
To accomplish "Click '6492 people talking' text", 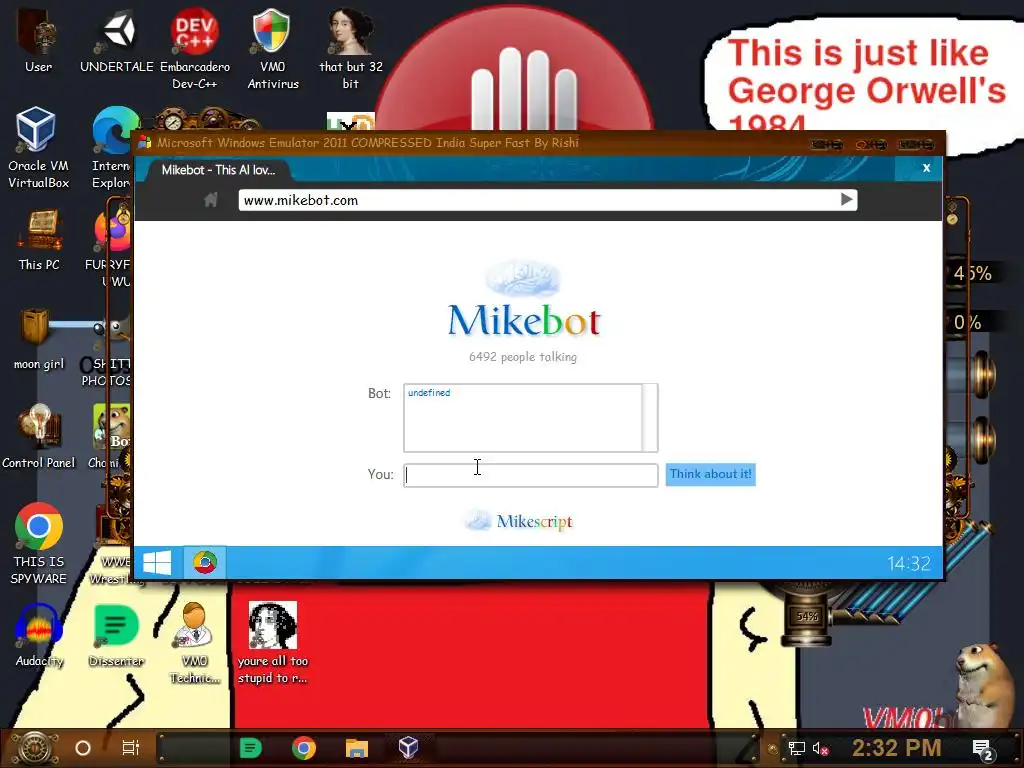I will click(522, 357).
